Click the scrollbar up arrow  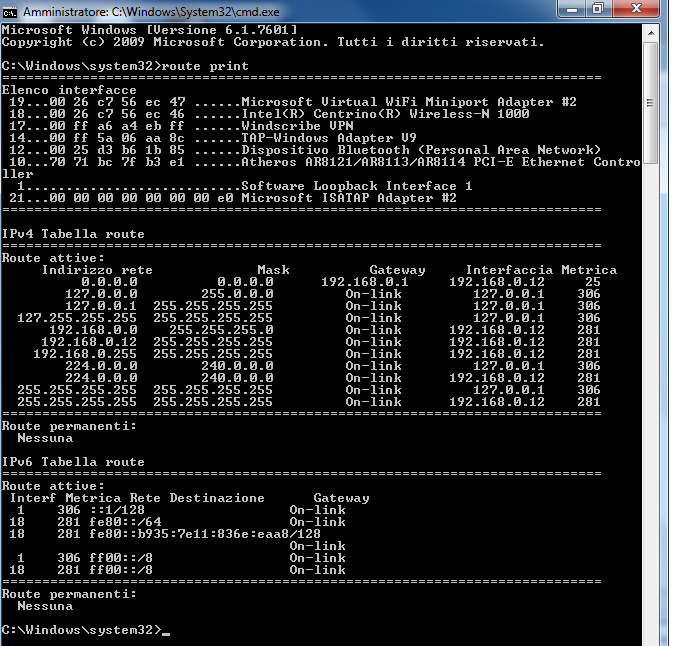tap(651, 33)
